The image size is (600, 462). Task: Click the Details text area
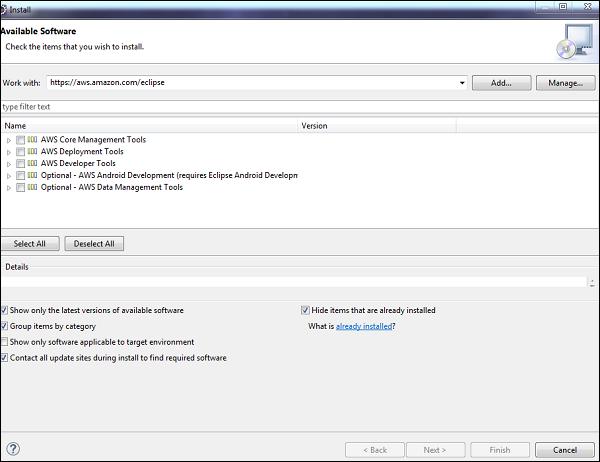[x=294, y=282]
